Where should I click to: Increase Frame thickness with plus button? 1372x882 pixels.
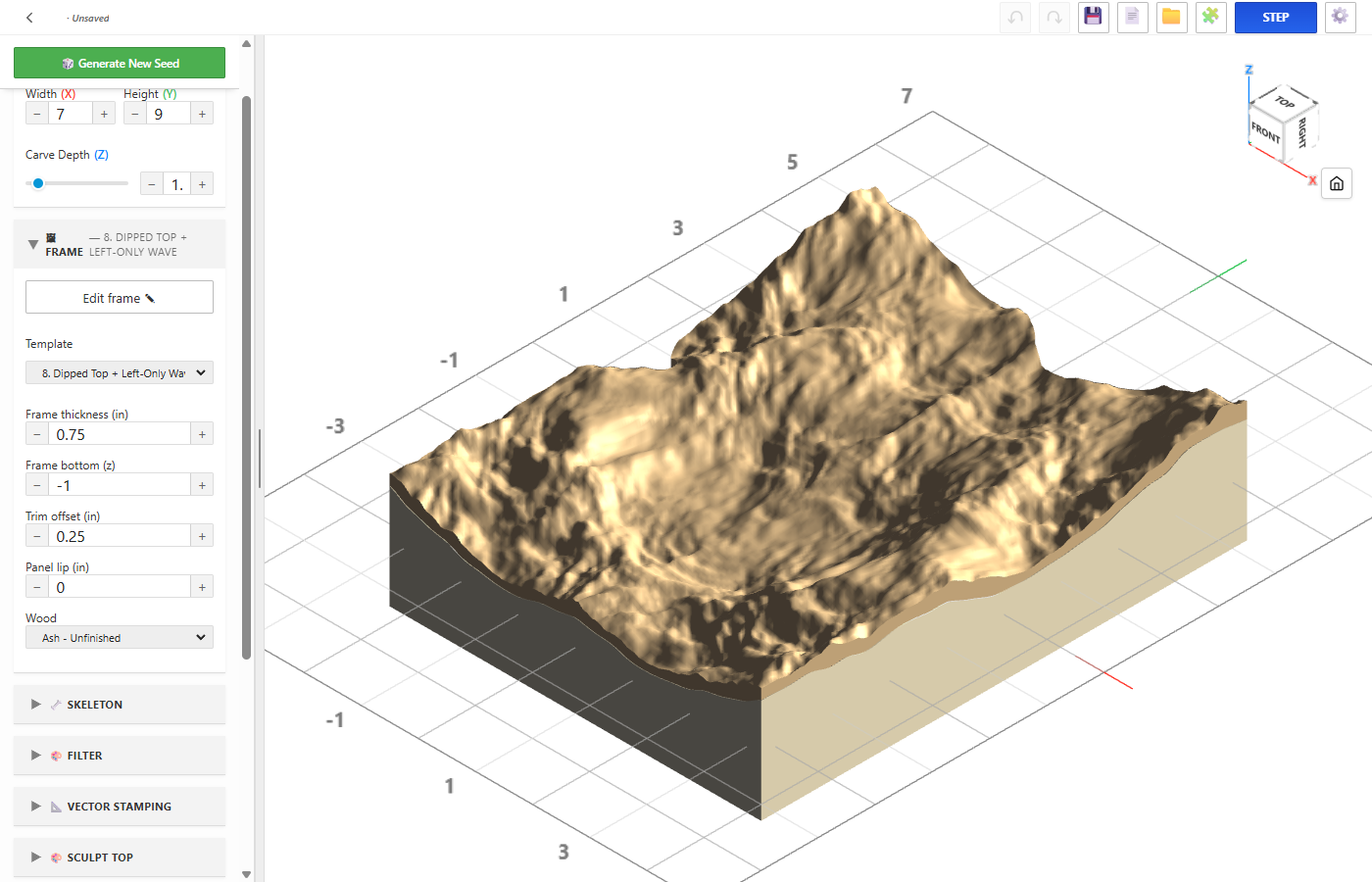pyautogui.click(x=202, y=434)
